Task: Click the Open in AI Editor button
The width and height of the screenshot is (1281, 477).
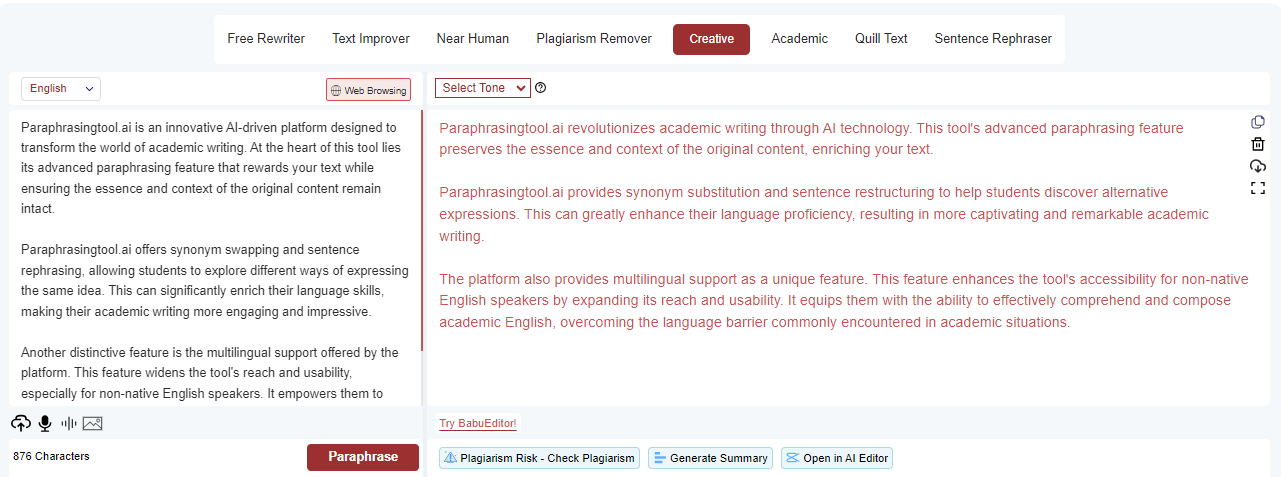Action: 836,458
